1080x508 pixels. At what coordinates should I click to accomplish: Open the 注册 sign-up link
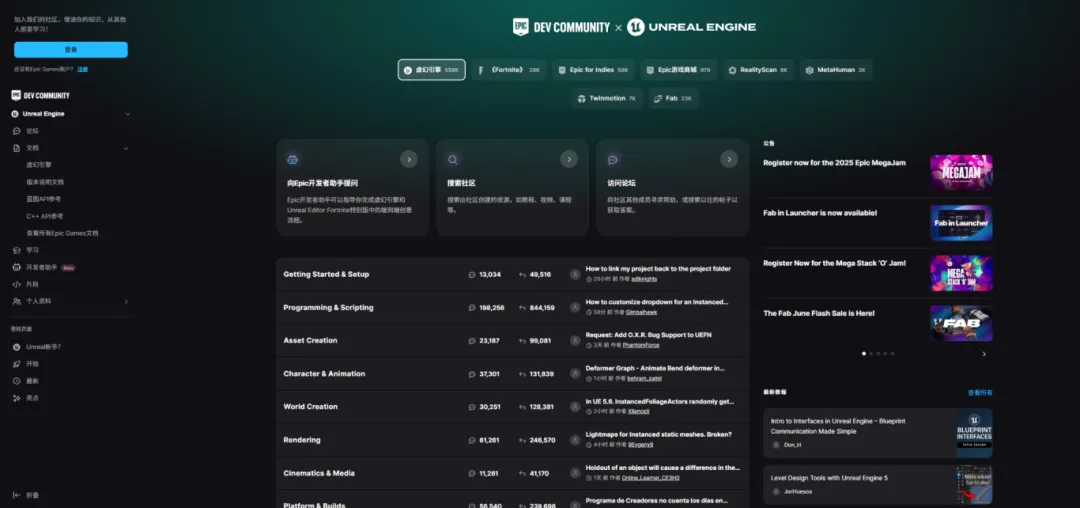[x=83, y=70]
